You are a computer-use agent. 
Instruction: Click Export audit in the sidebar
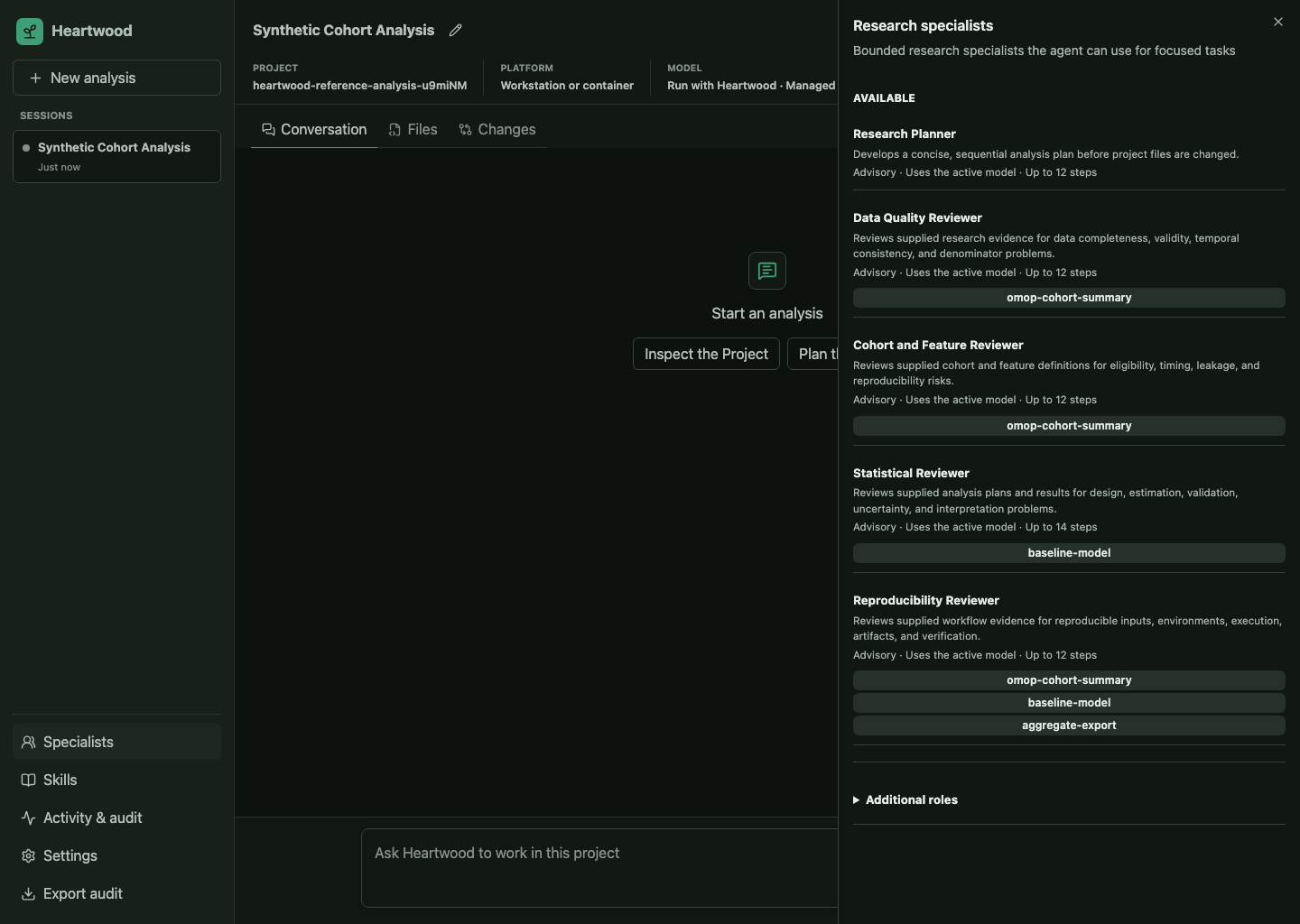pos(116,893)
